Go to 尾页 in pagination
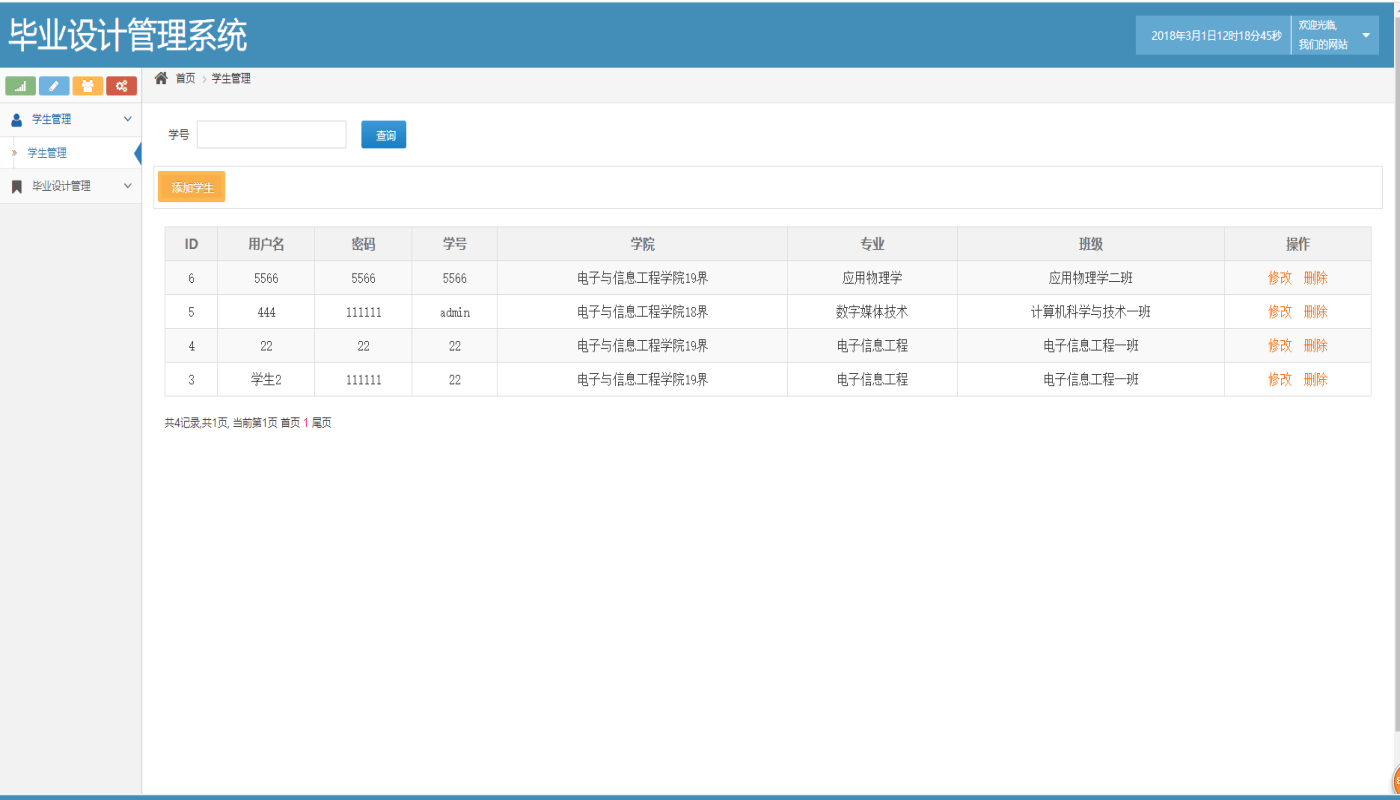Viewport: 1400px width, 800px height. tap(321, 423)
